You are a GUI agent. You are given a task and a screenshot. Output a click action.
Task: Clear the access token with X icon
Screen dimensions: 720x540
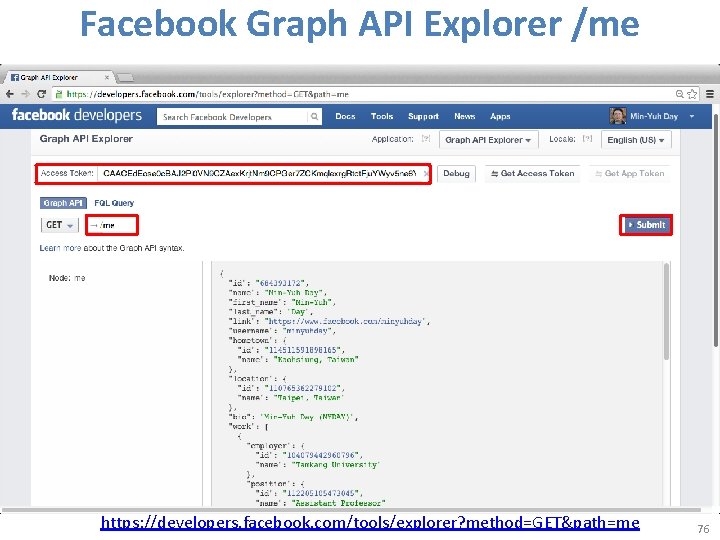426,174
